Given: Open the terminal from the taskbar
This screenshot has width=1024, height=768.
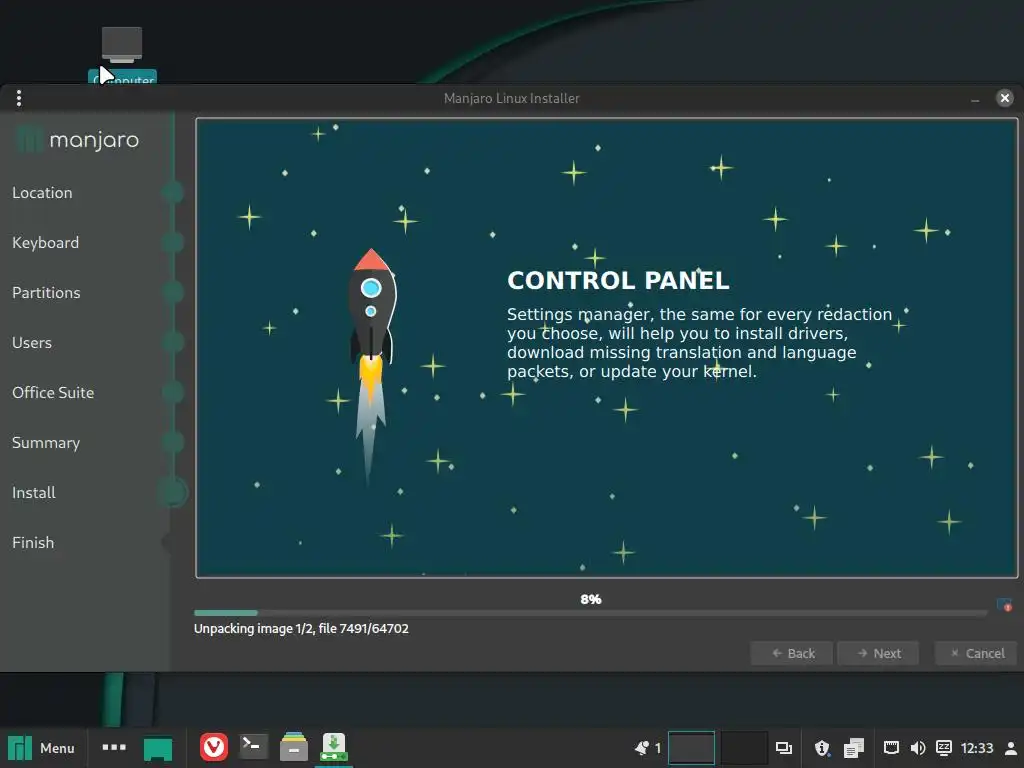Looking at the screenshot, I should [x=253, y=746].
